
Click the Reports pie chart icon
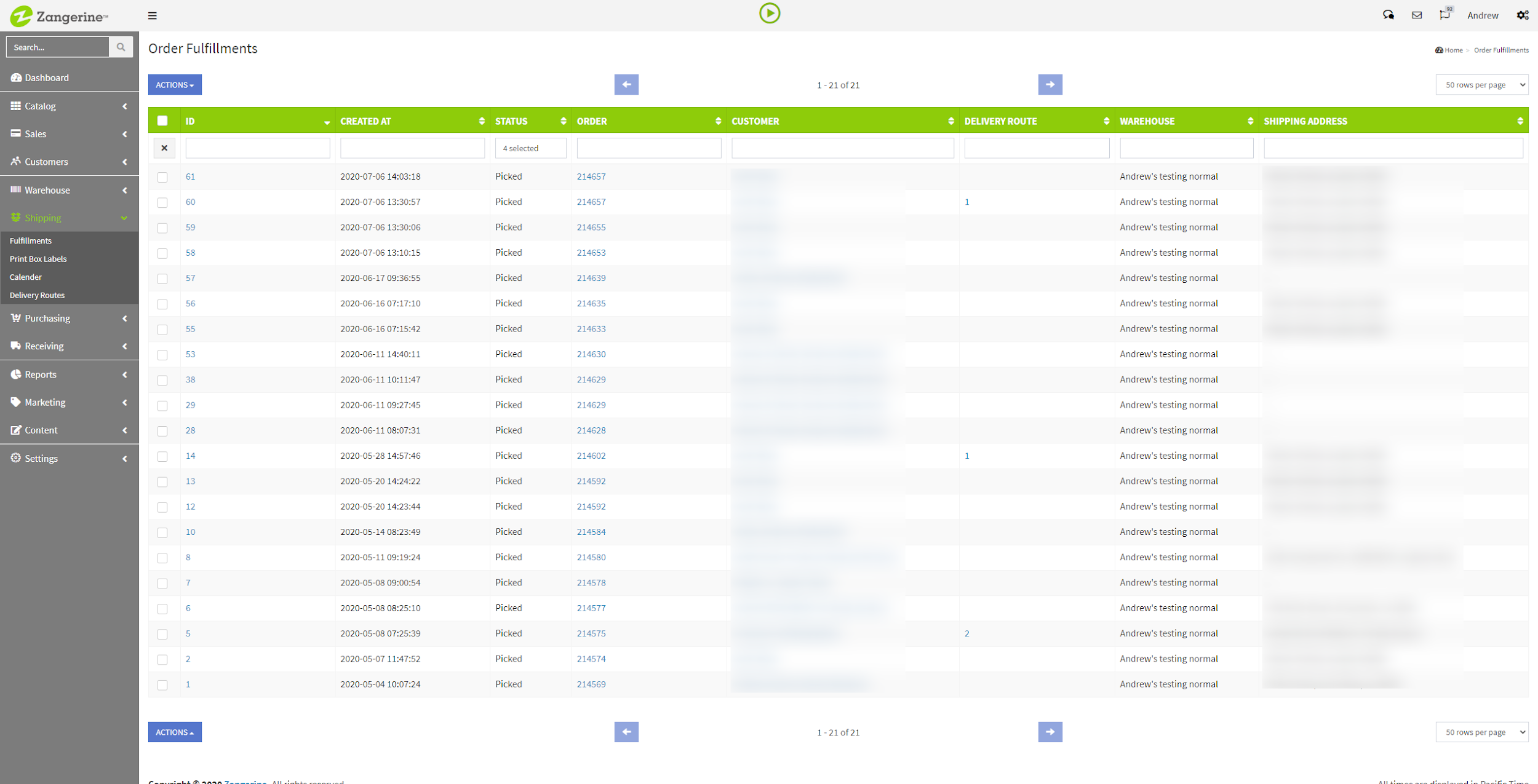click(16, 374)
